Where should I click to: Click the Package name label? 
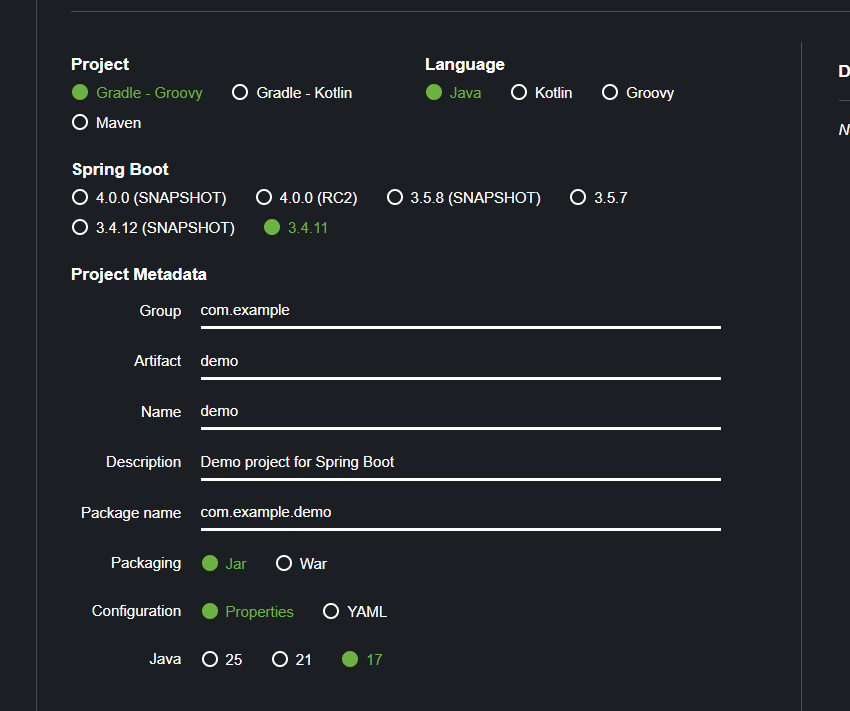(131, 513)
